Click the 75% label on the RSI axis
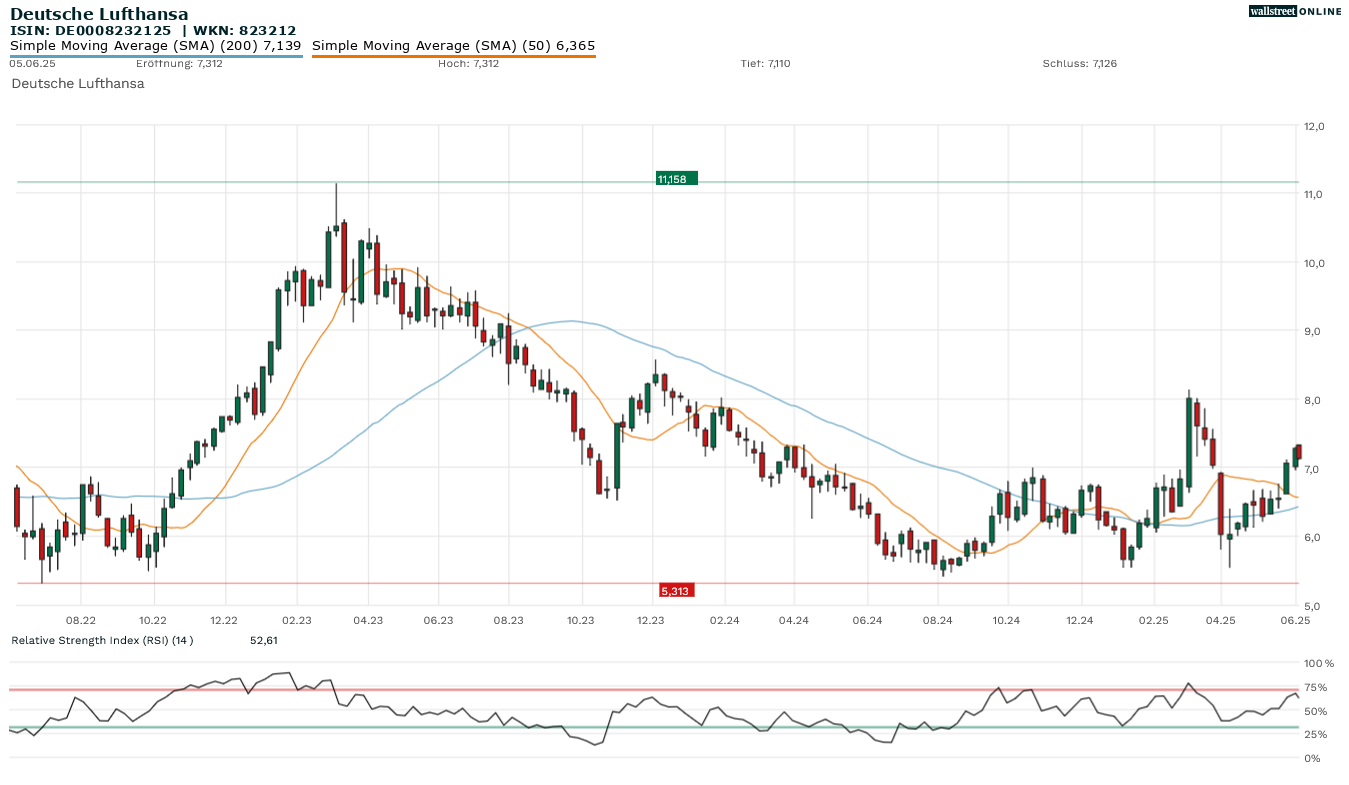 (x=1315, y=688)
